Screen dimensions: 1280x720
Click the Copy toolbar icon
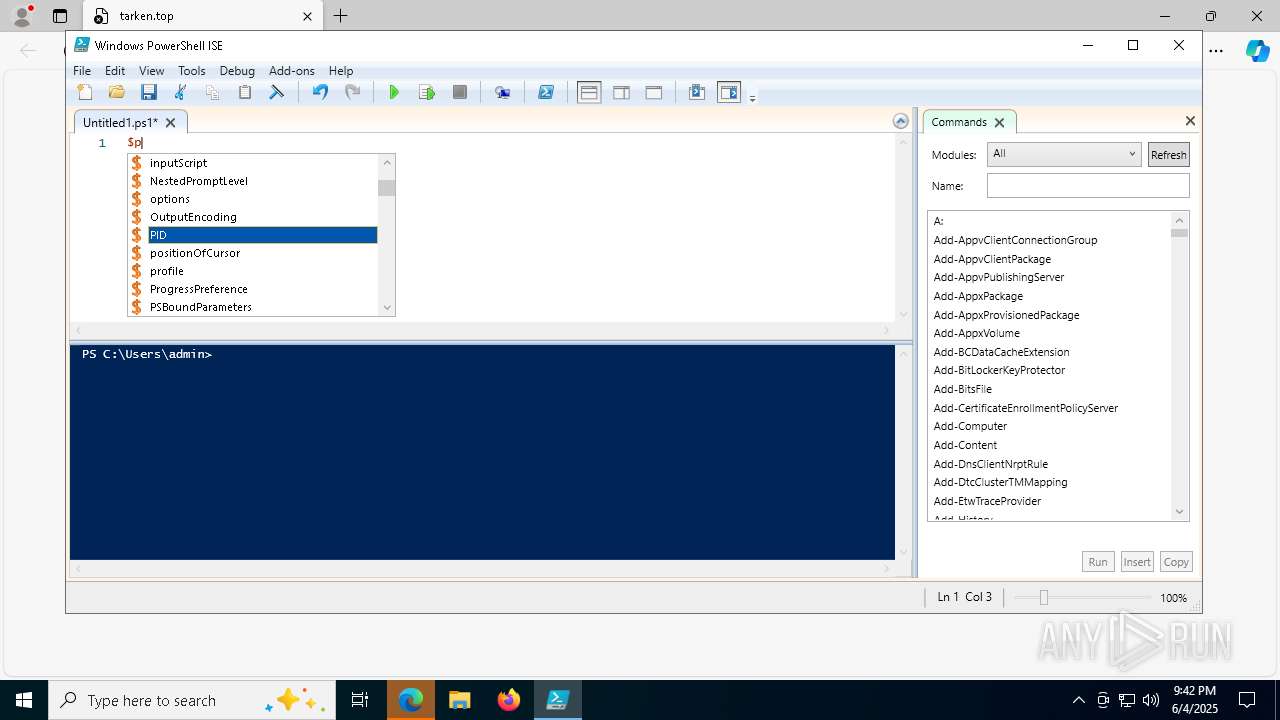212,92
